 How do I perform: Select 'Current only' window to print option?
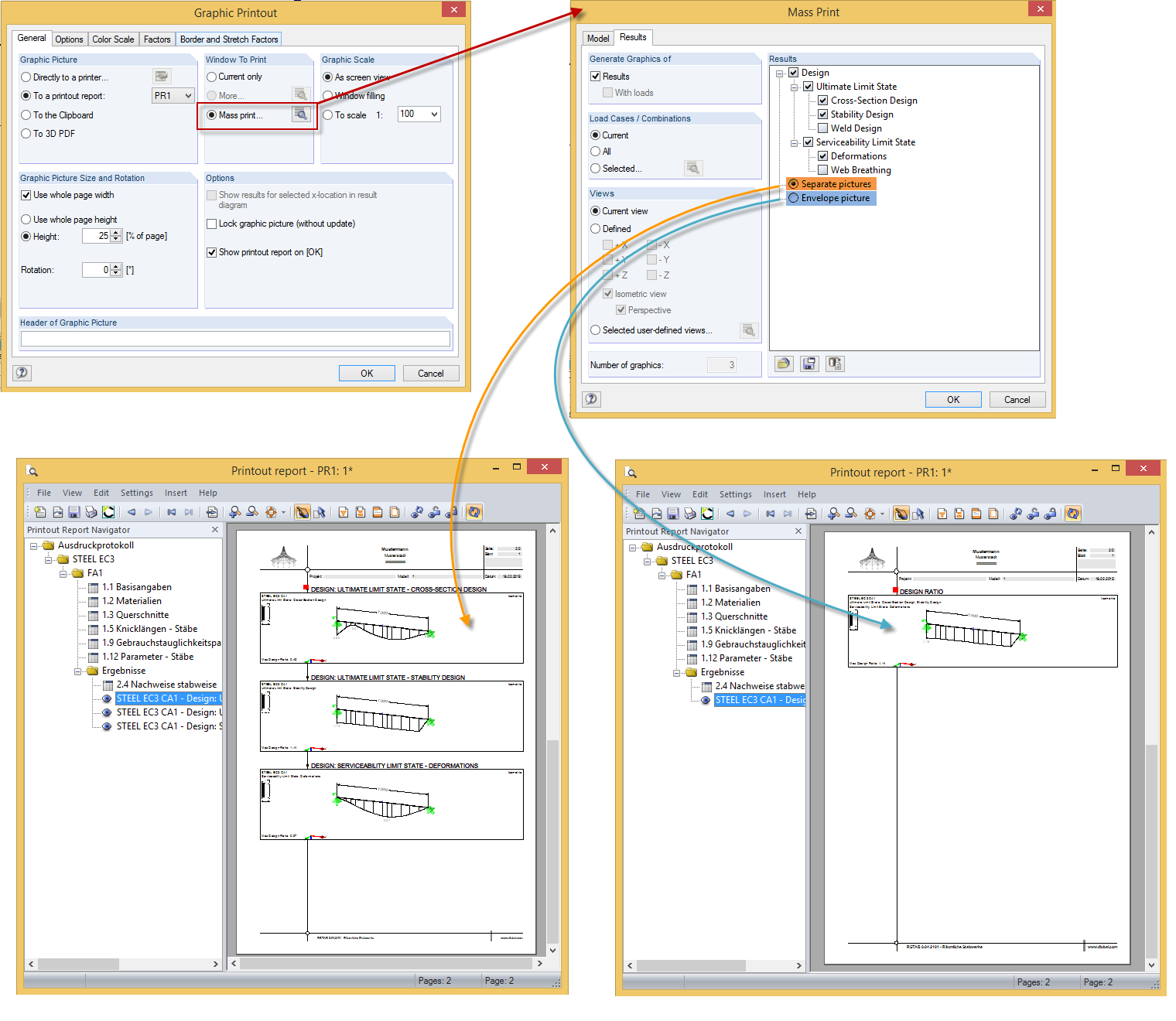211,77
